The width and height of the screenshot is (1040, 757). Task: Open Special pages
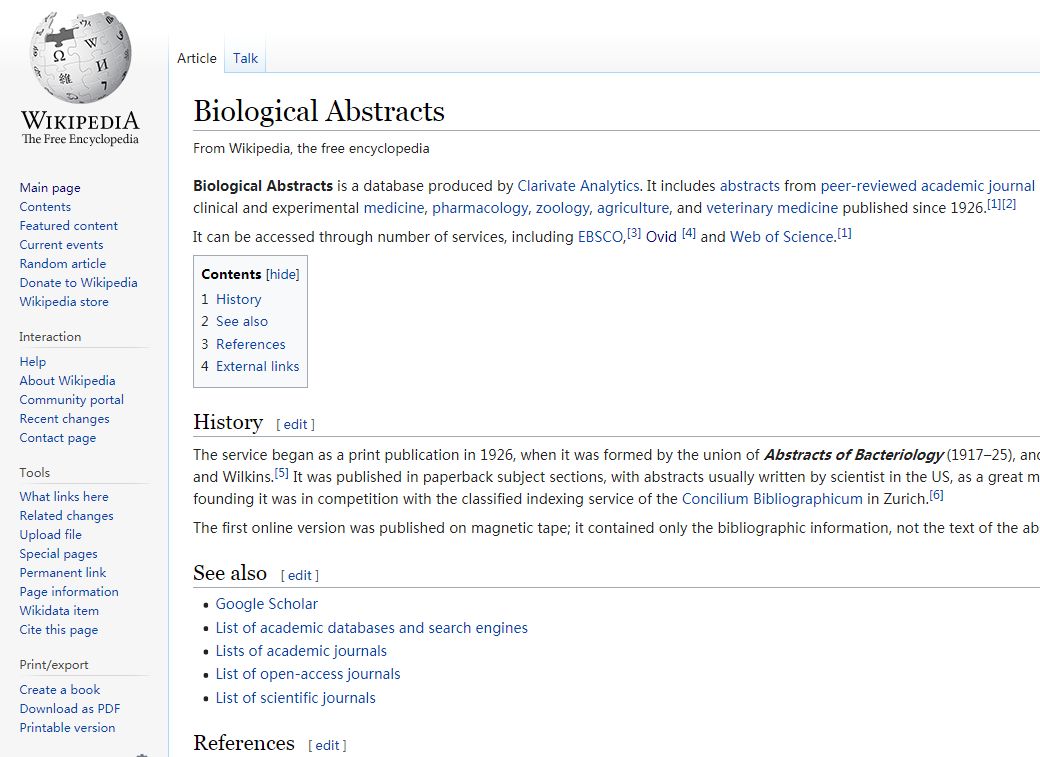[x=58, y=553]
